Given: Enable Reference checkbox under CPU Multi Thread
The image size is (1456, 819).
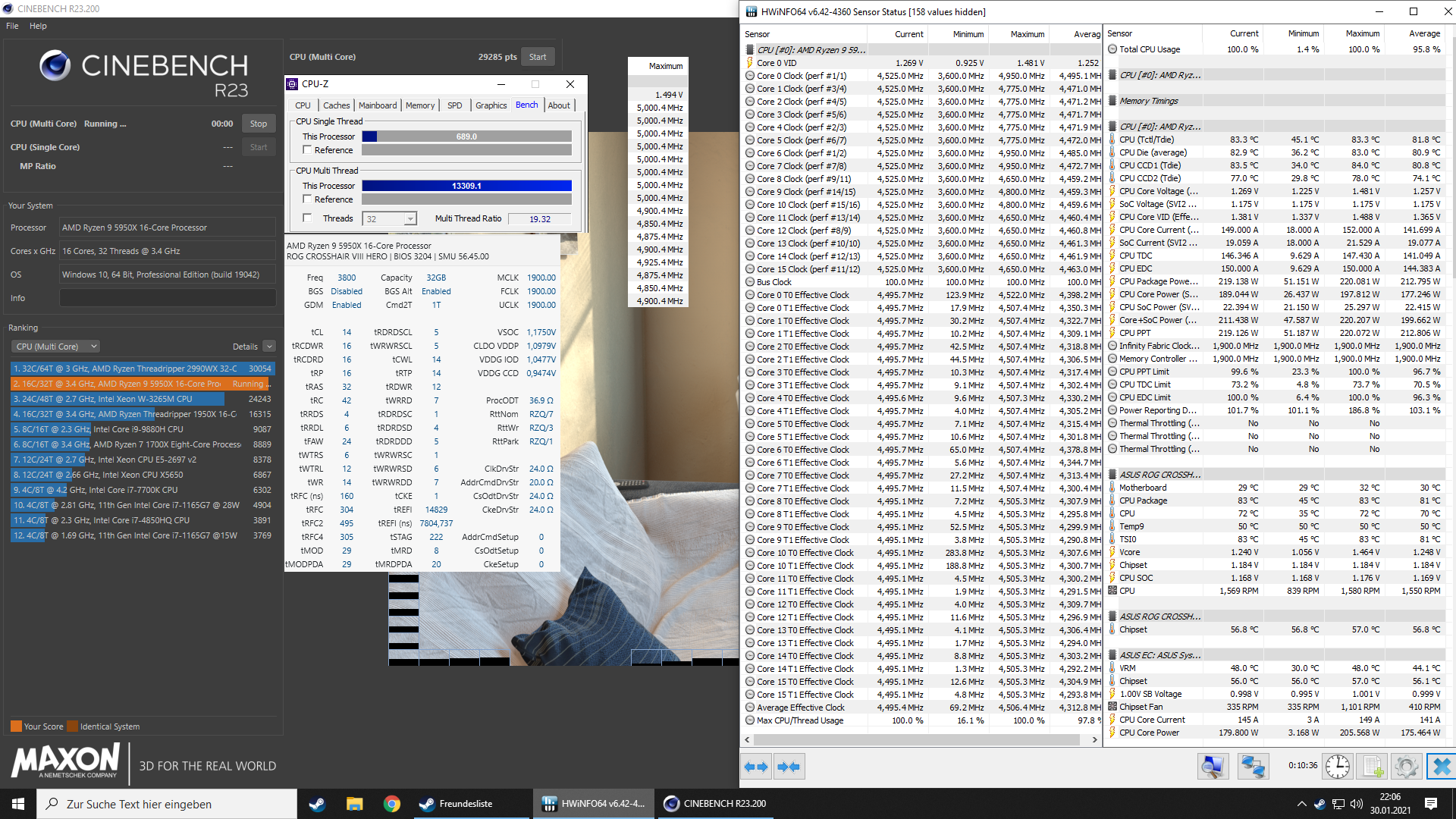Looking at the screenshot, I should 307,199.
